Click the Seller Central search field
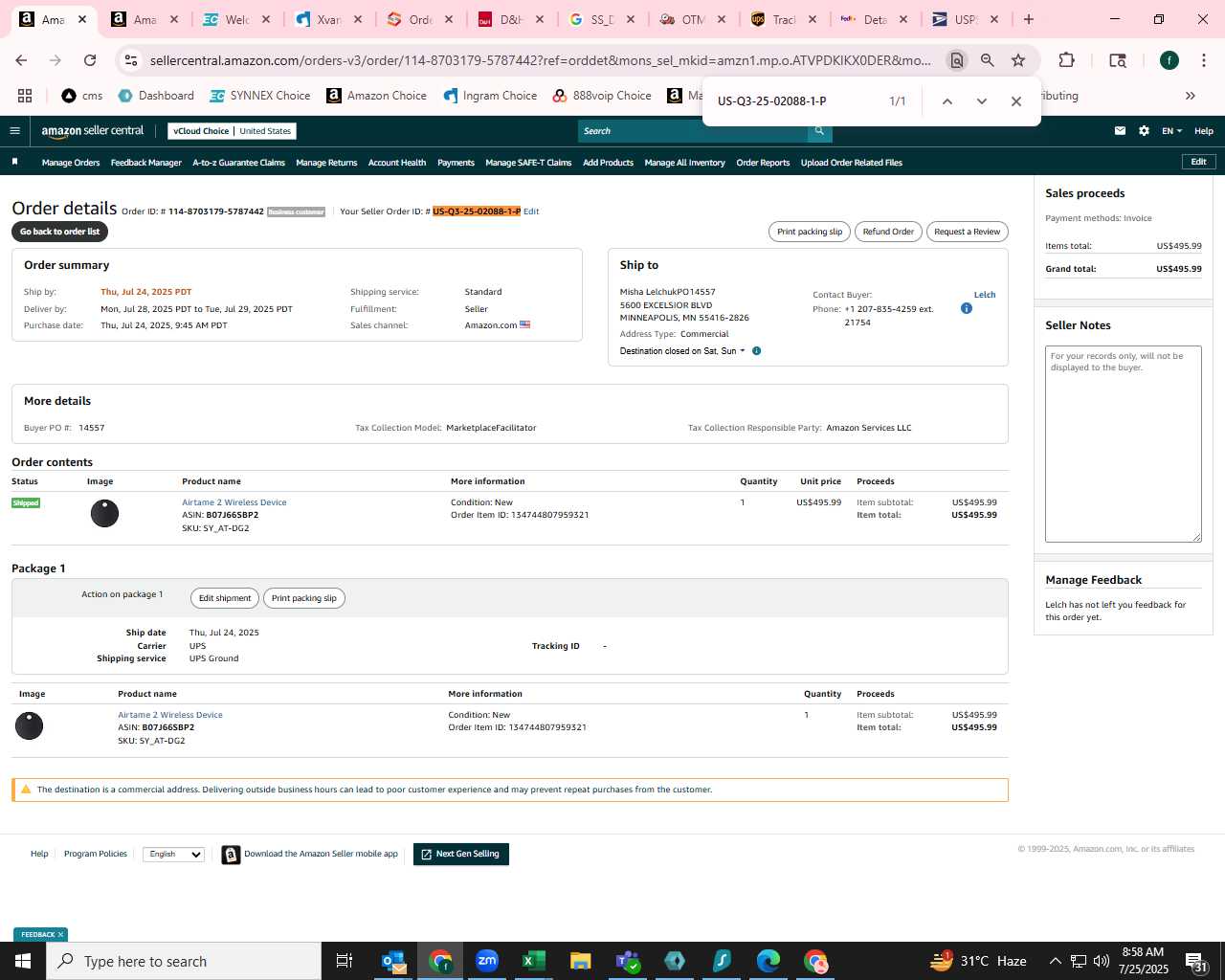Viewport: 1225px width, 980px height. tap(692, 131)
